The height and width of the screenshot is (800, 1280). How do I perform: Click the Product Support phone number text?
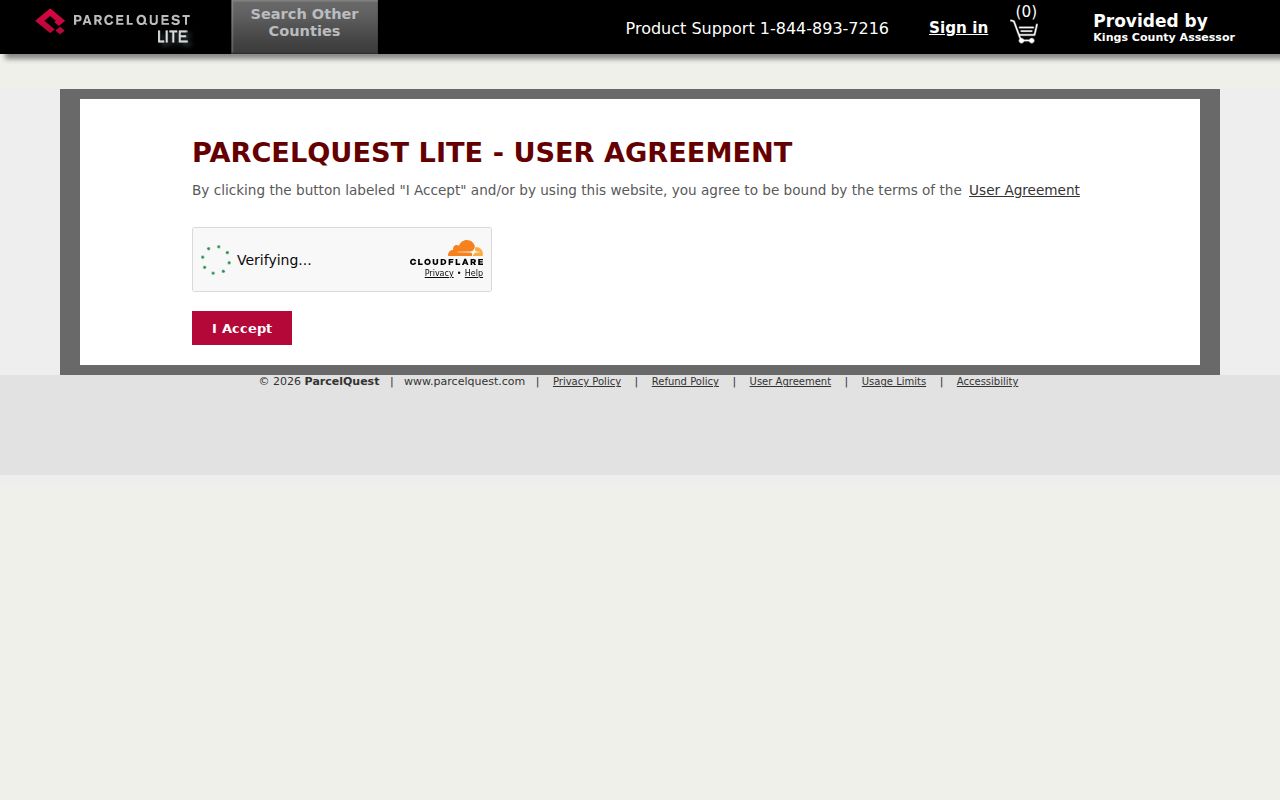coord(757,28)
